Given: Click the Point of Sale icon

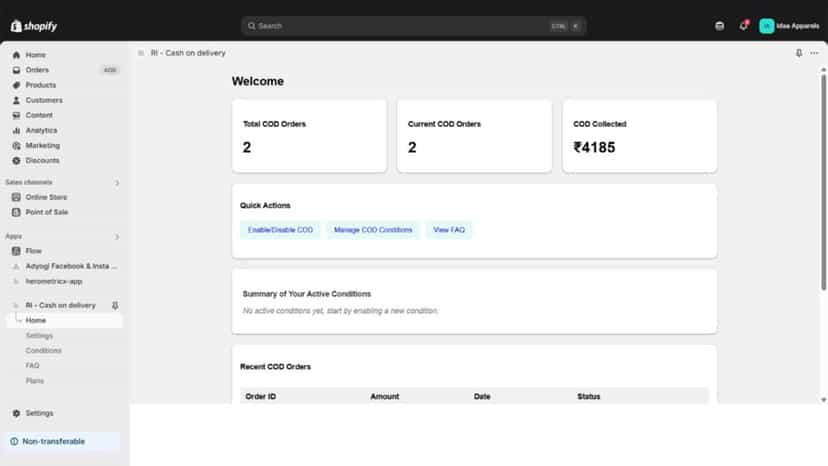Looking at the screenshot, I should [16, 212].
